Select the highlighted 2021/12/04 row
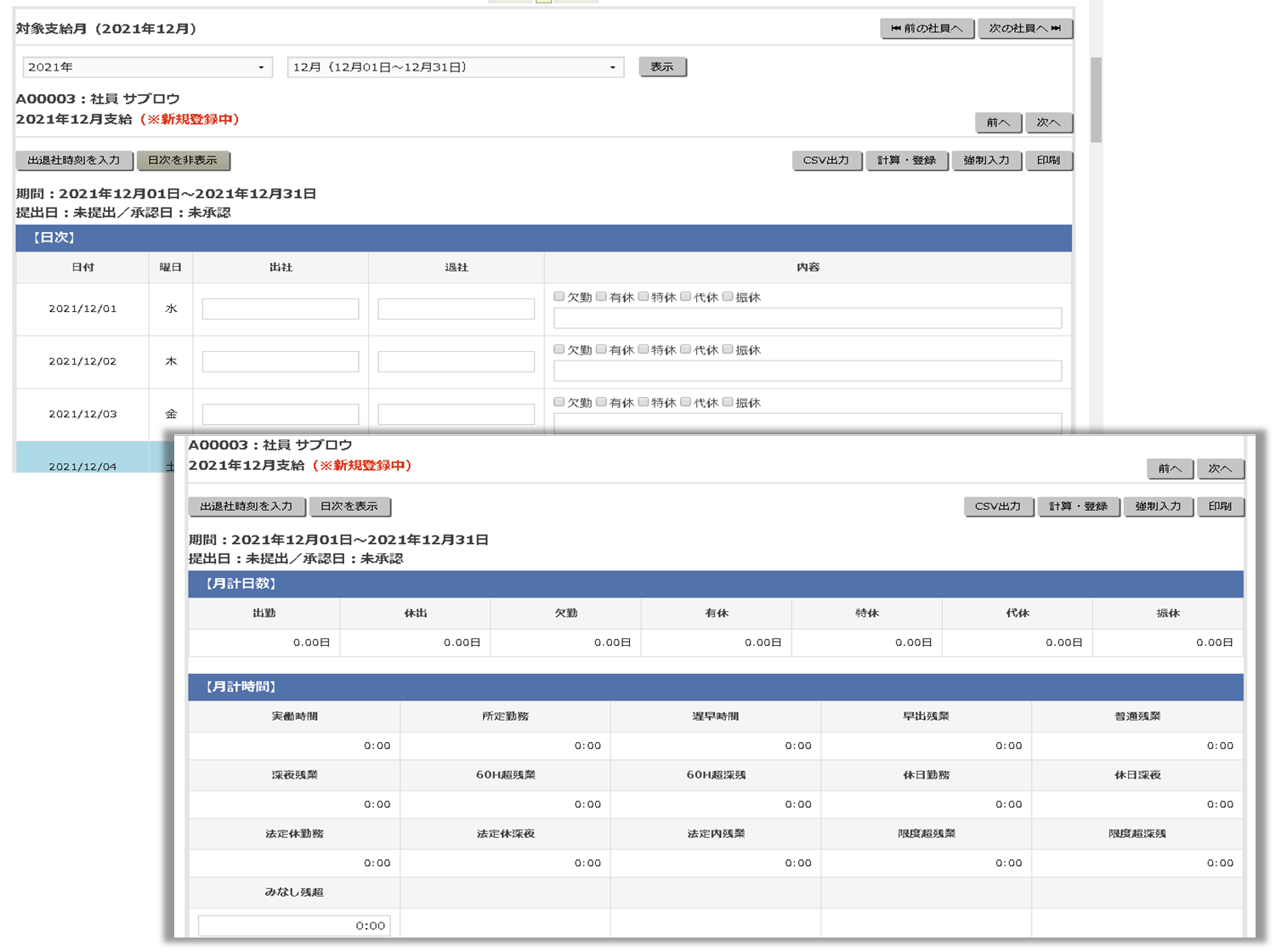Screen dimensions: 1276x952 click(x=82, y=466)
